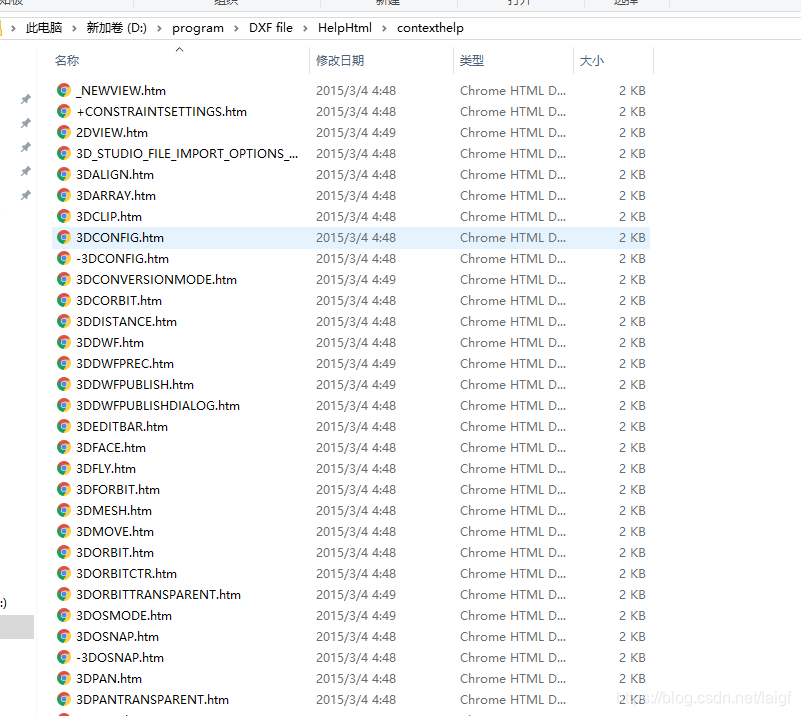The height and width of the screenshot is (716, 801).
Task: Go to 新加卷 (D:) in breadcrumb path
Action: pyautogui.click(x=116, y=28)
